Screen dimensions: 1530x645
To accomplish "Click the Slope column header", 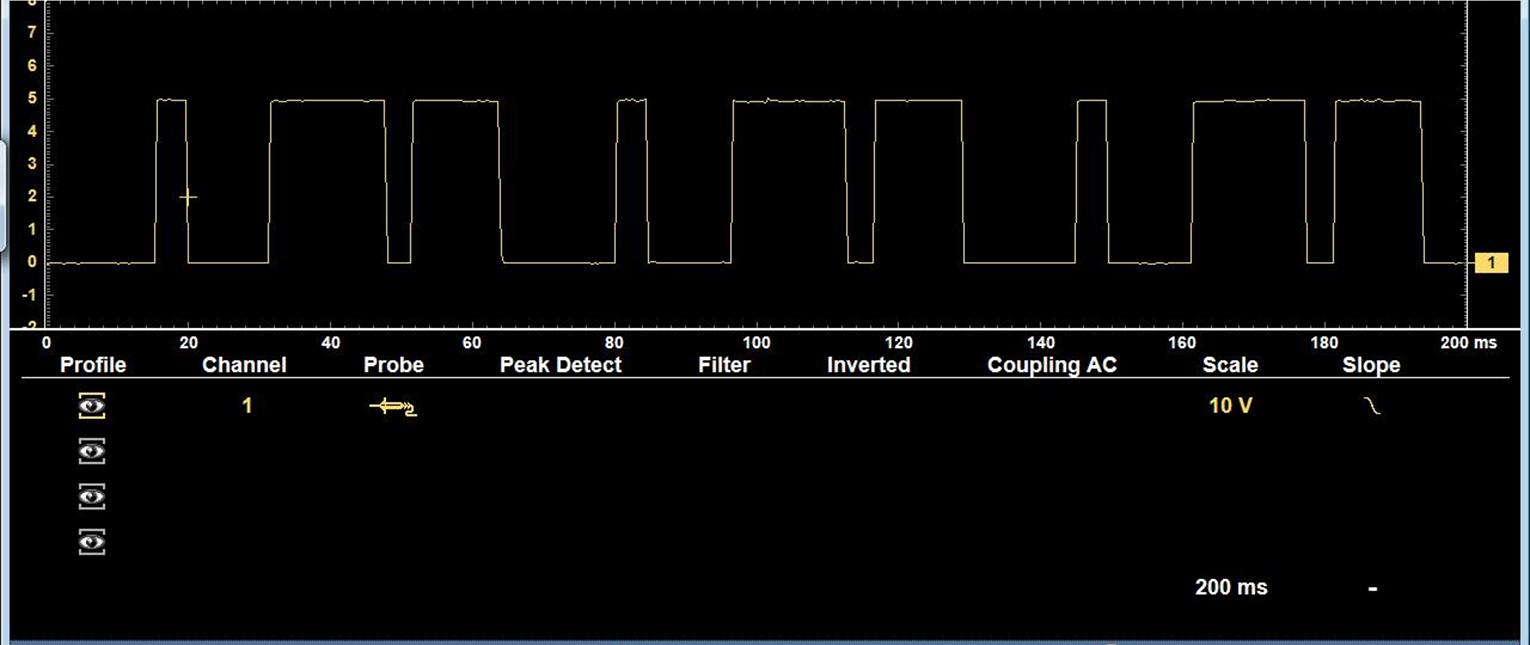I will click(1370, 365).
